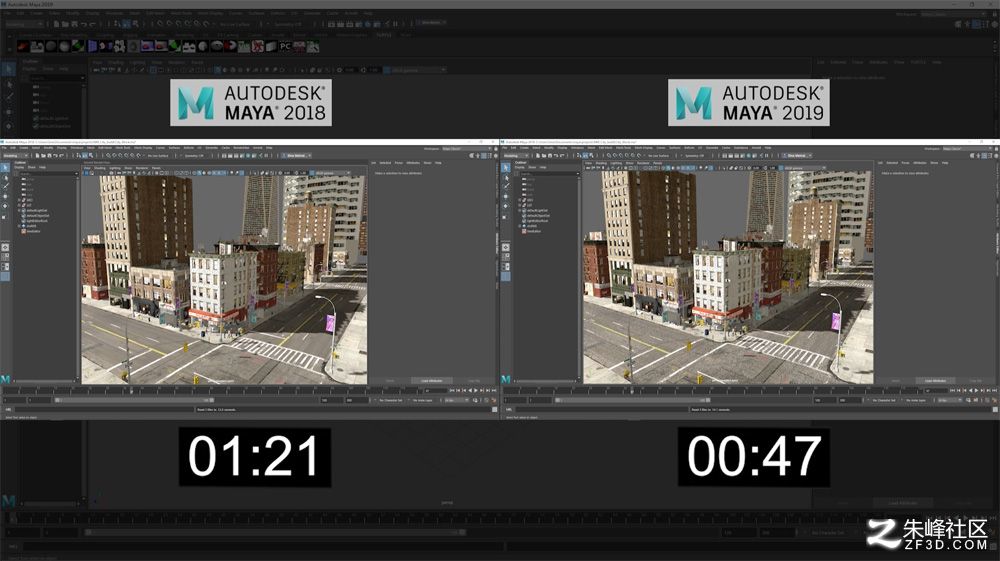Click PC shelf icon in background Maya window

click(x=285, y=46)
